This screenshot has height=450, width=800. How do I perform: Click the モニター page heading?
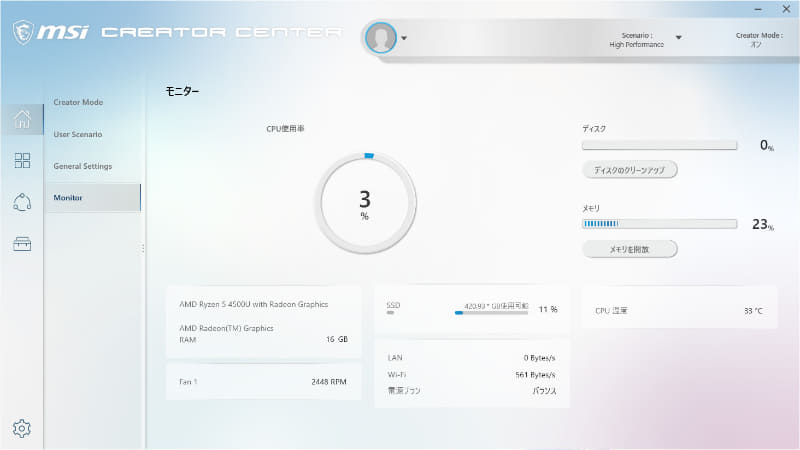coord(182,91)
